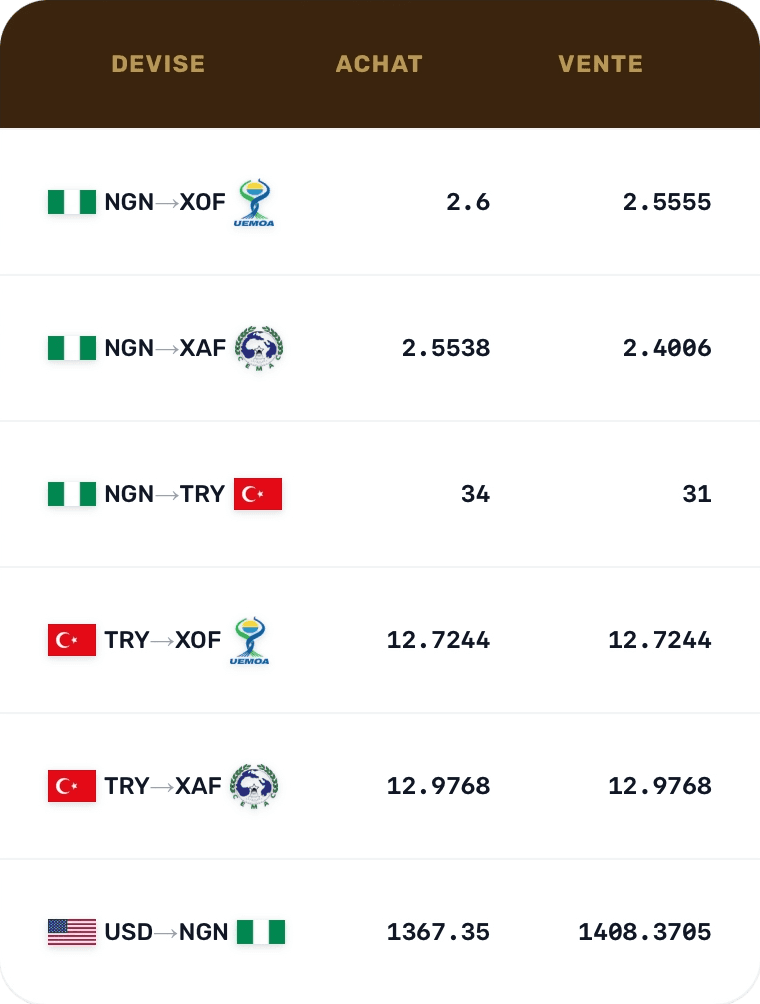Click the Turkish flag before TRY→XOF
This screenshot has width=760, height=1004.
click(x=72, y=640)
